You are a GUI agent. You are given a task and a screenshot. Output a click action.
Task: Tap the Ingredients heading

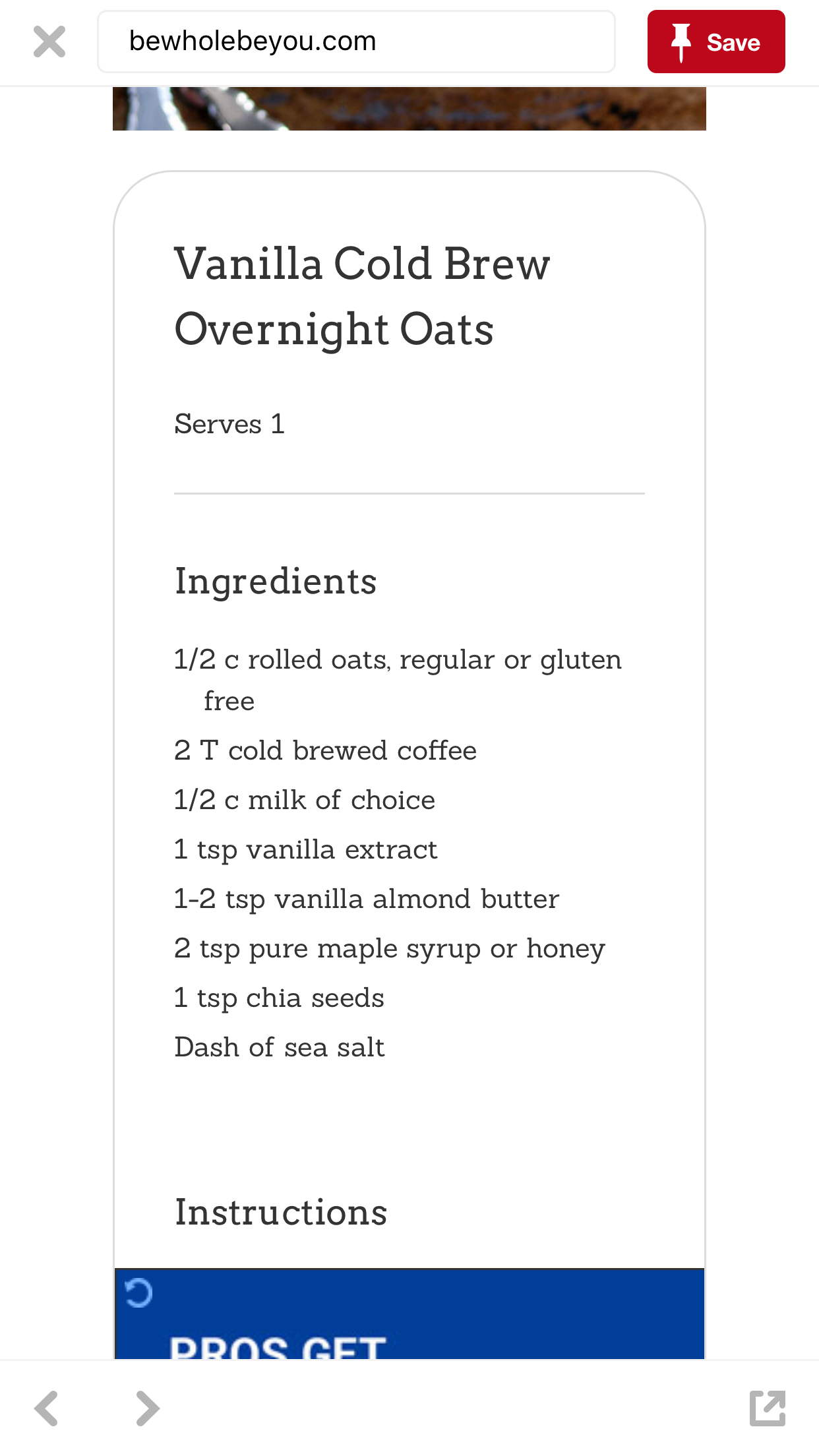[x=276, y=582]
